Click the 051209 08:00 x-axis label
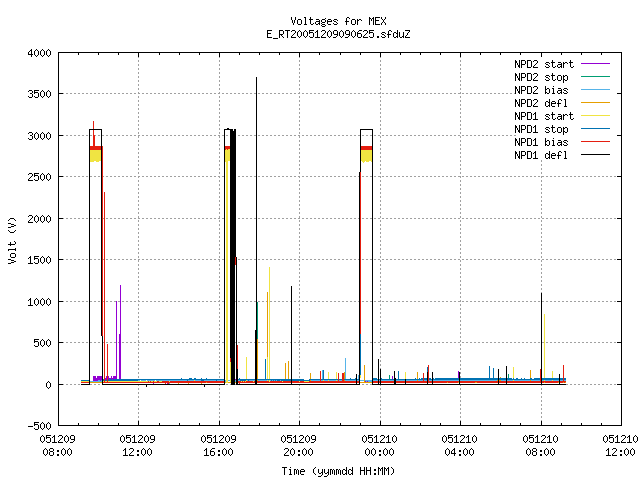 click(x=58, y=446)
